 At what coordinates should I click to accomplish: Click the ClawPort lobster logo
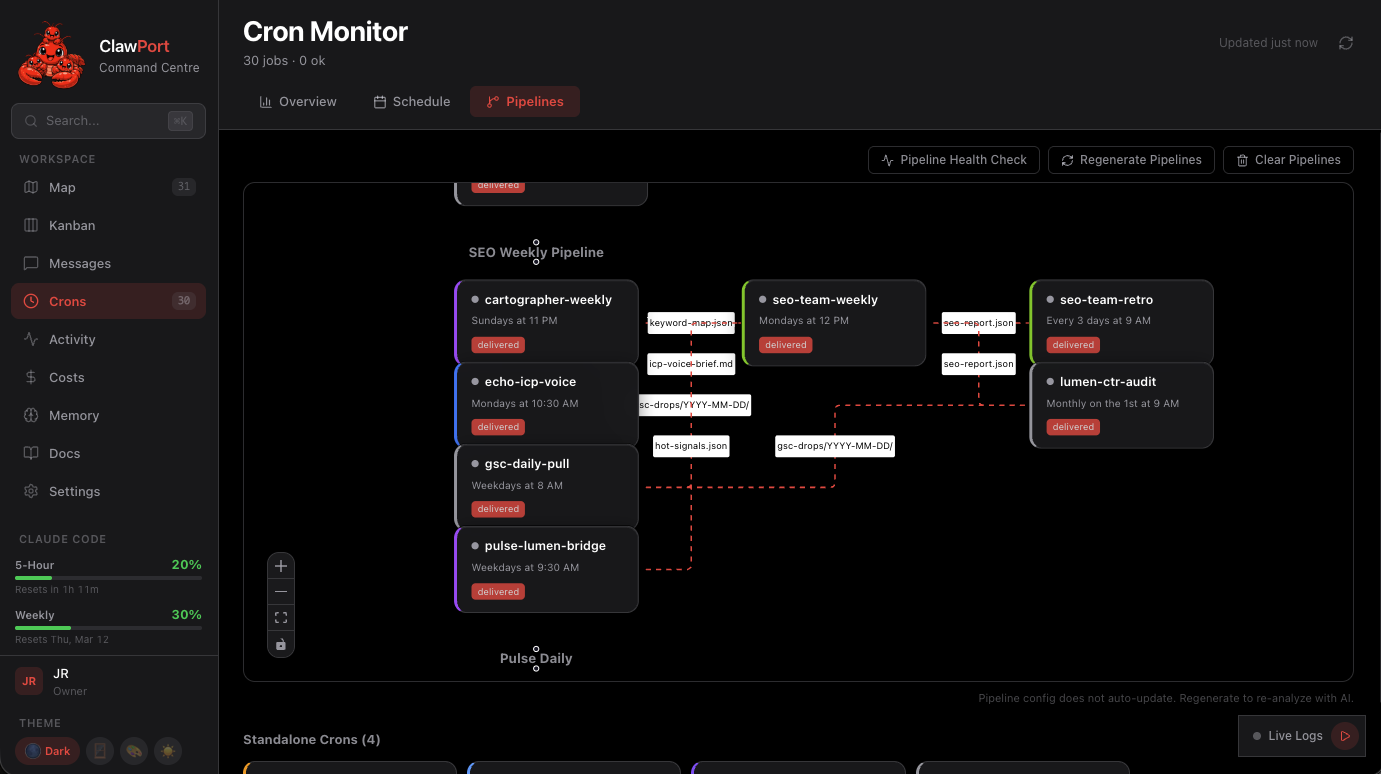pos(51,56)
